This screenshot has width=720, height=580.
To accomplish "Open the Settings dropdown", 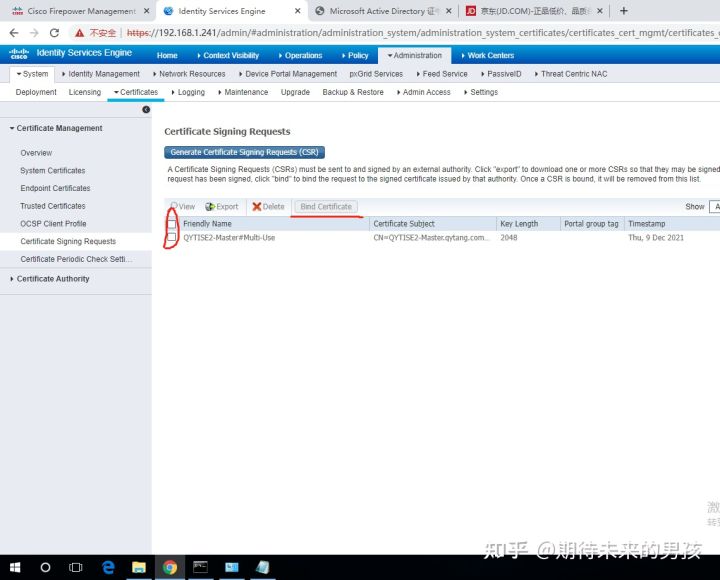I will pos(481,92).
